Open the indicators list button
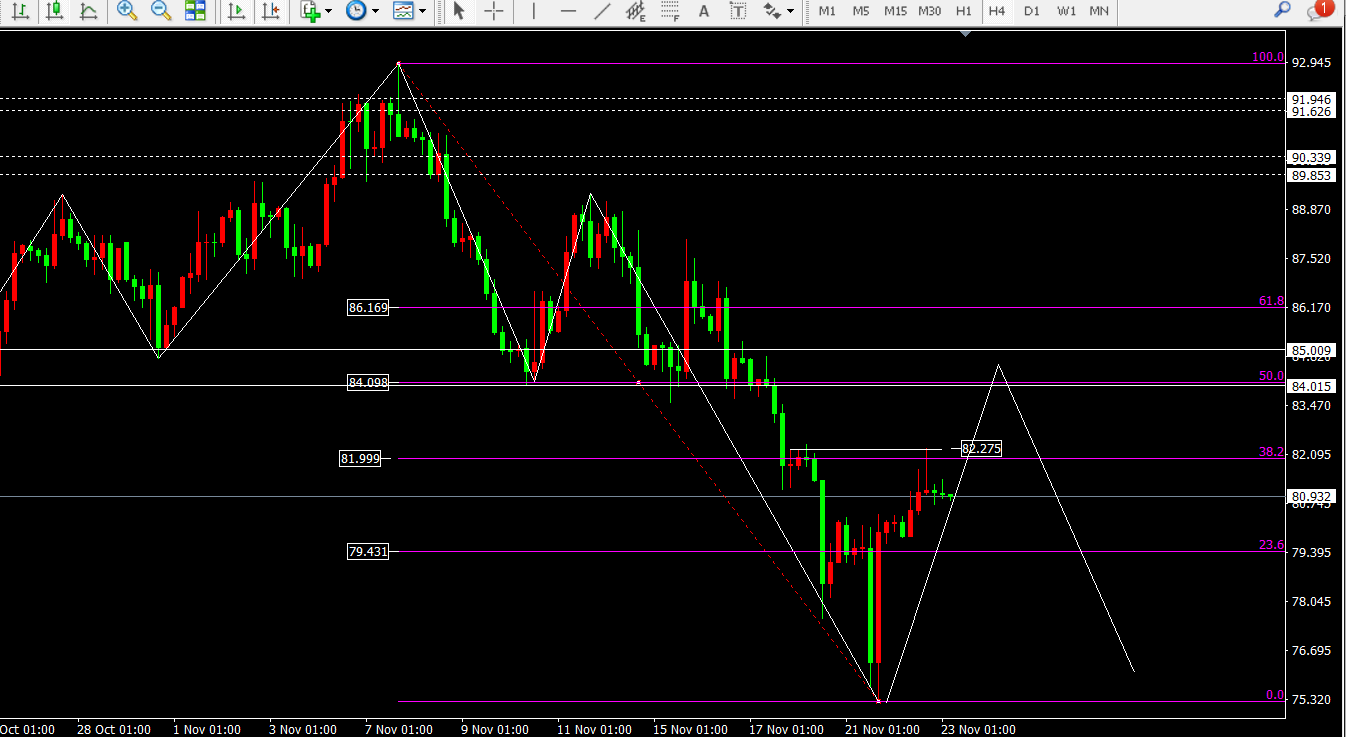 311,11
